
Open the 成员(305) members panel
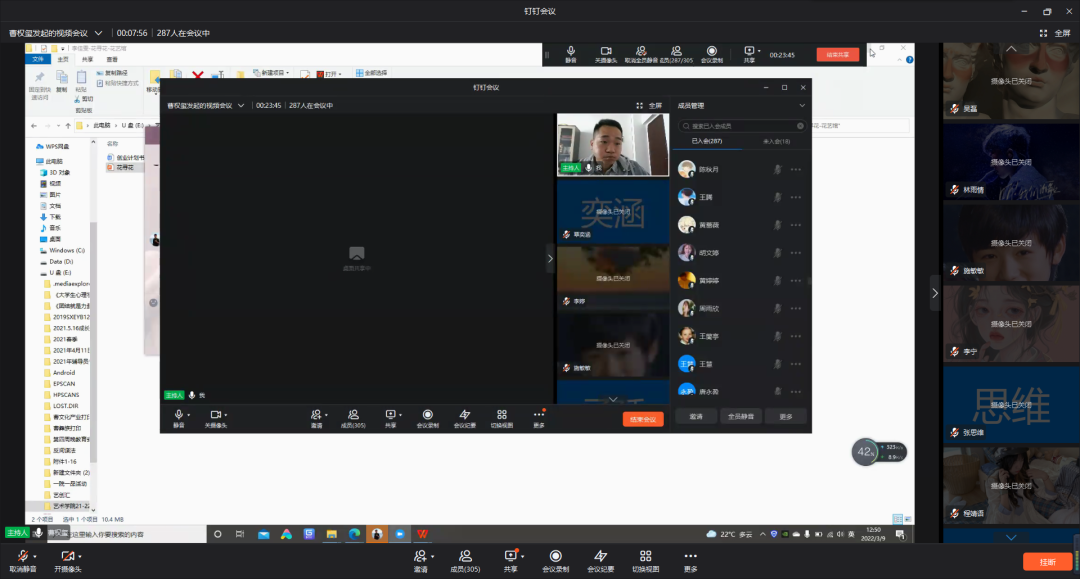[465, 559]
